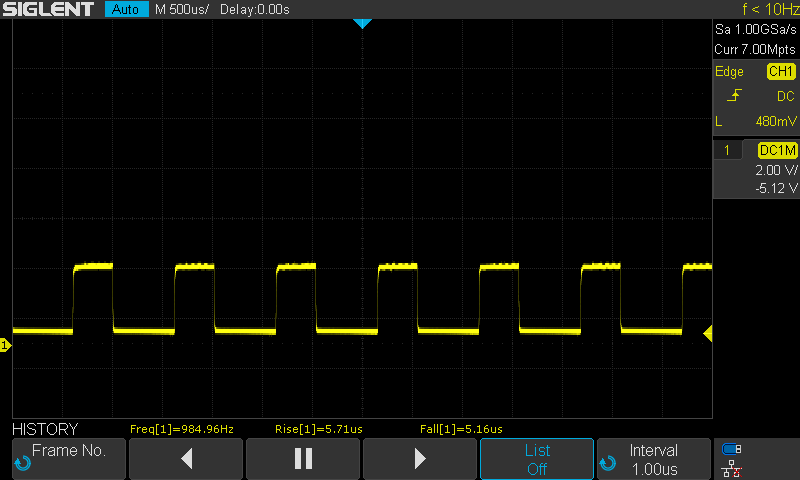800x480 pixels.
Task: Click the Delay:0.00s readout
Action: click(255, 9)
